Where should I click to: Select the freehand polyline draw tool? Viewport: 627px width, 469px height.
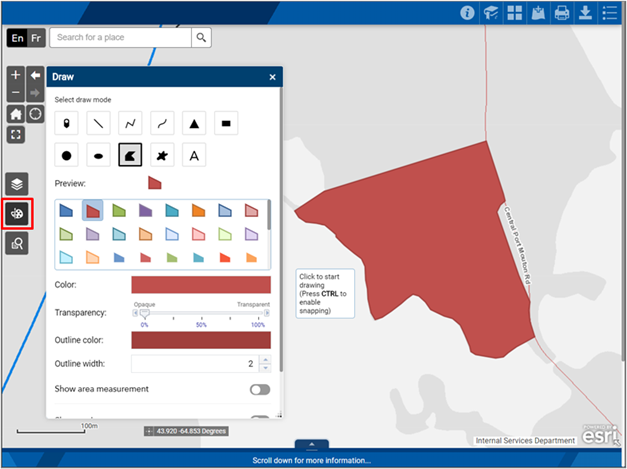(x=162, y=123)
